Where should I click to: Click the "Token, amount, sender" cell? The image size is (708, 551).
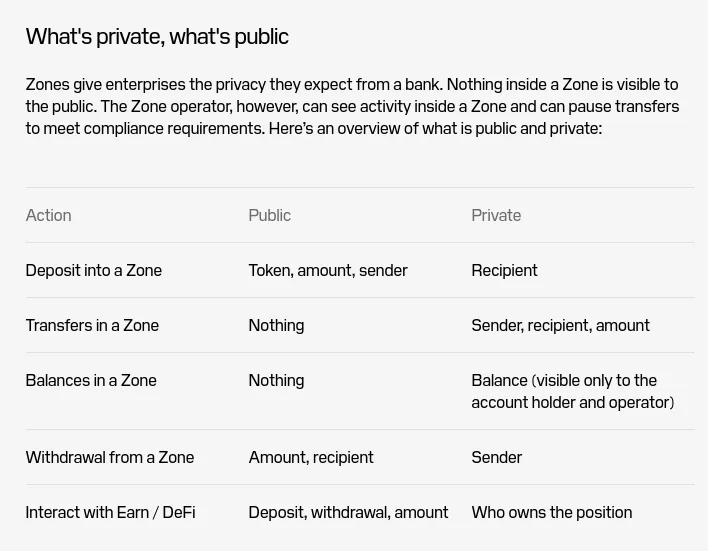point(328,271)
